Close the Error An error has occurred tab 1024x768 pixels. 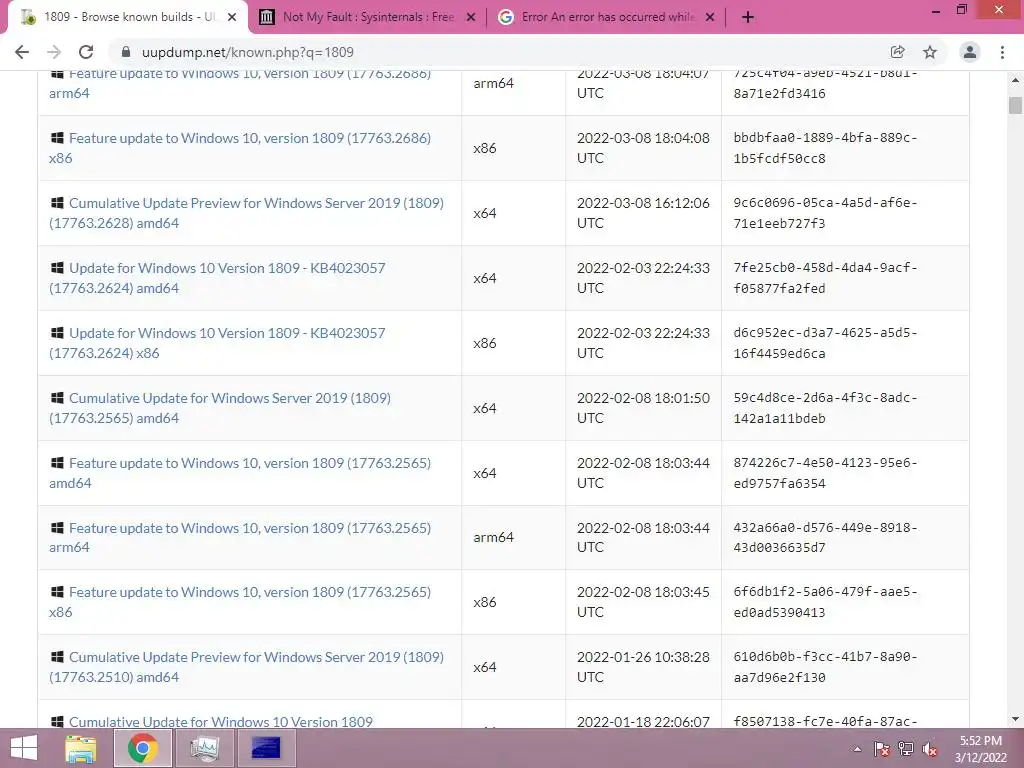coord(711,17)
